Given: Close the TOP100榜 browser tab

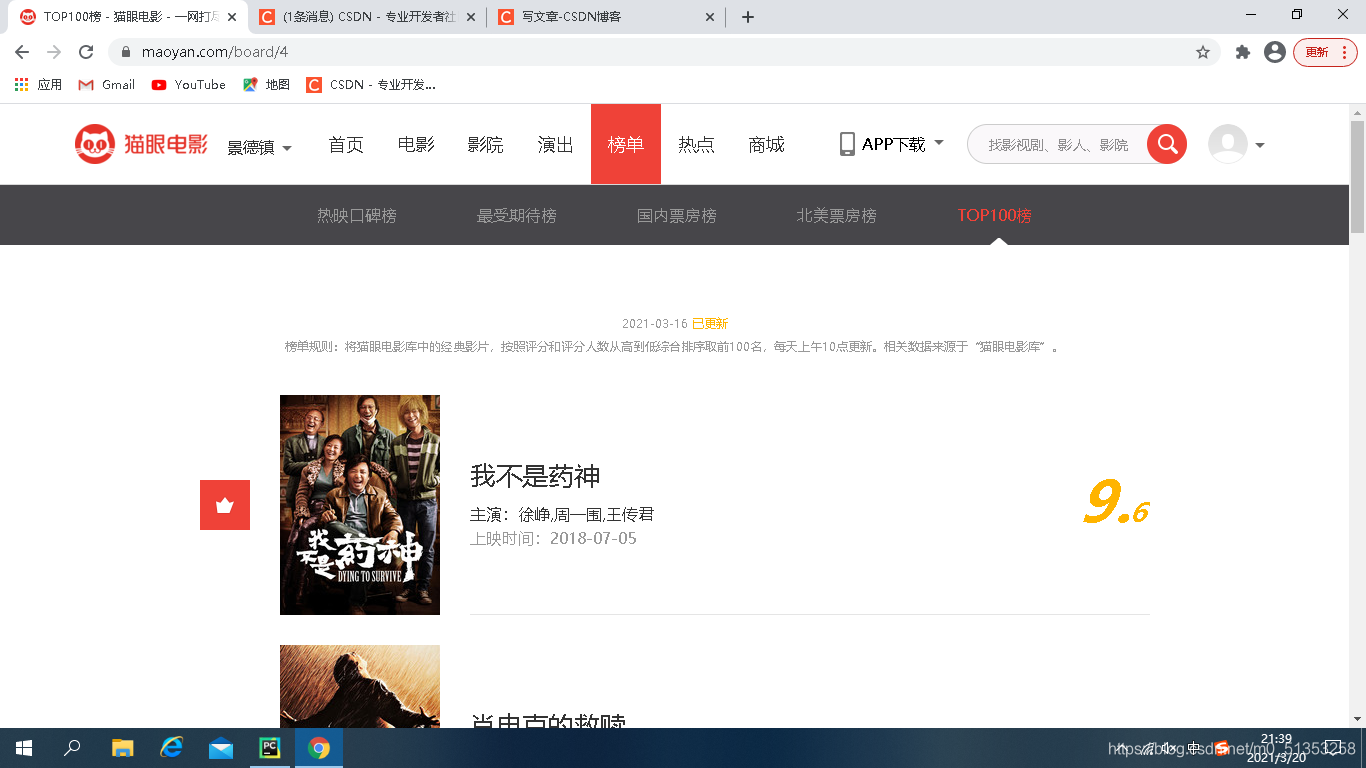Looking at the screenshot, I should point(232,17).
